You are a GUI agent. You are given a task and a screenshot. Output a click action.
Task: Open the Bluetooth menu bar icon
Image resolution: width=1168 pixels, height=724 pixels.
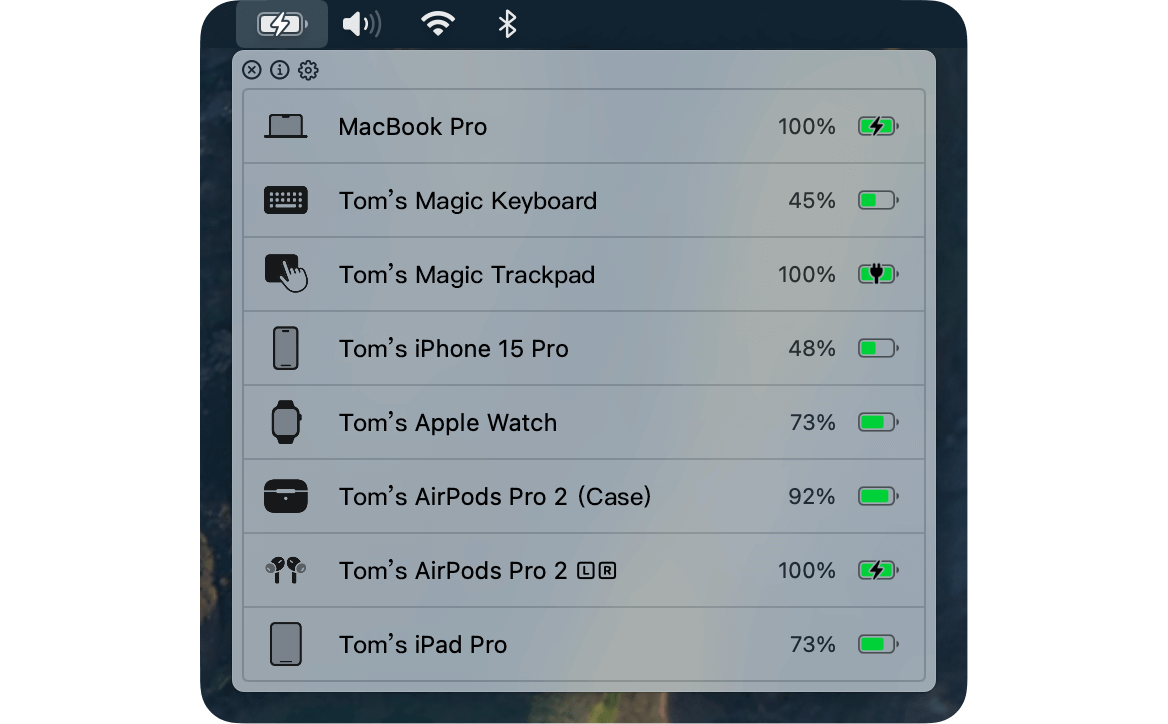[x=507, y=24]
